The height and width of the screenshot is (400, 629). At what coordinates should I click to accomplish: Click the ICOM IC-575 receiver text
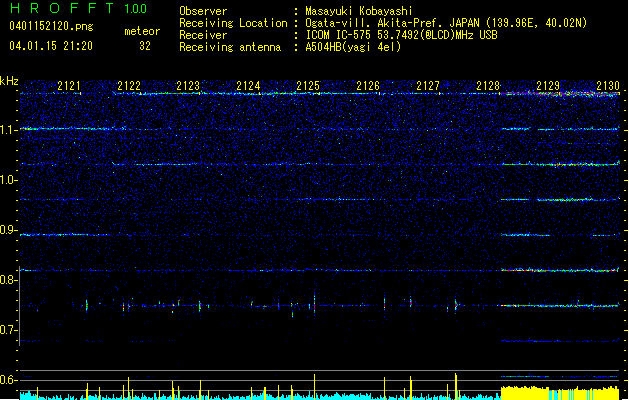tap(401, 35)
